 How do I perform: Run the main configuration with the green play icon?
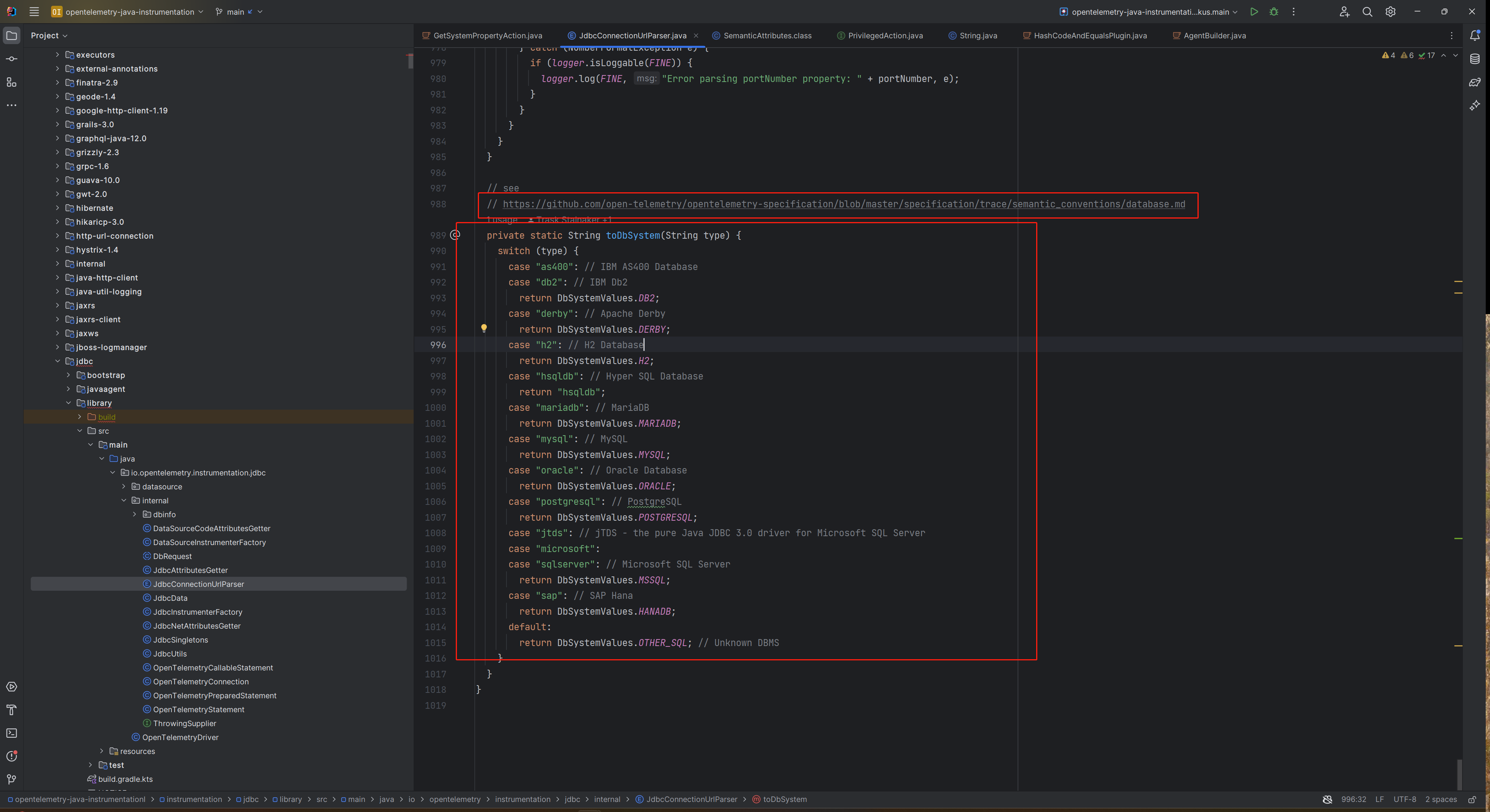coord(1254,12)
